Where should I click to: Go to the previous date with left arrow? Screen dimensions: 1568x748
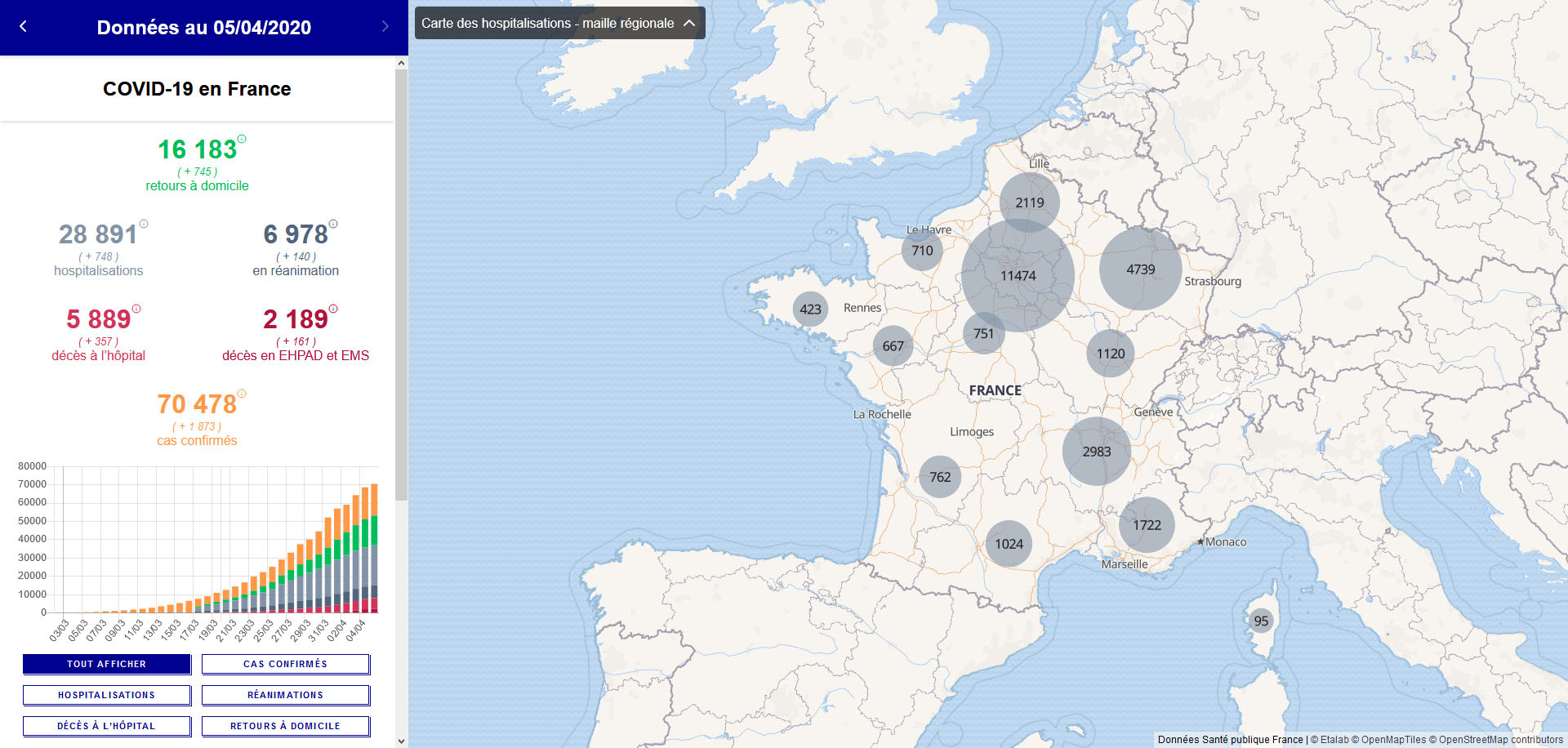23,26
